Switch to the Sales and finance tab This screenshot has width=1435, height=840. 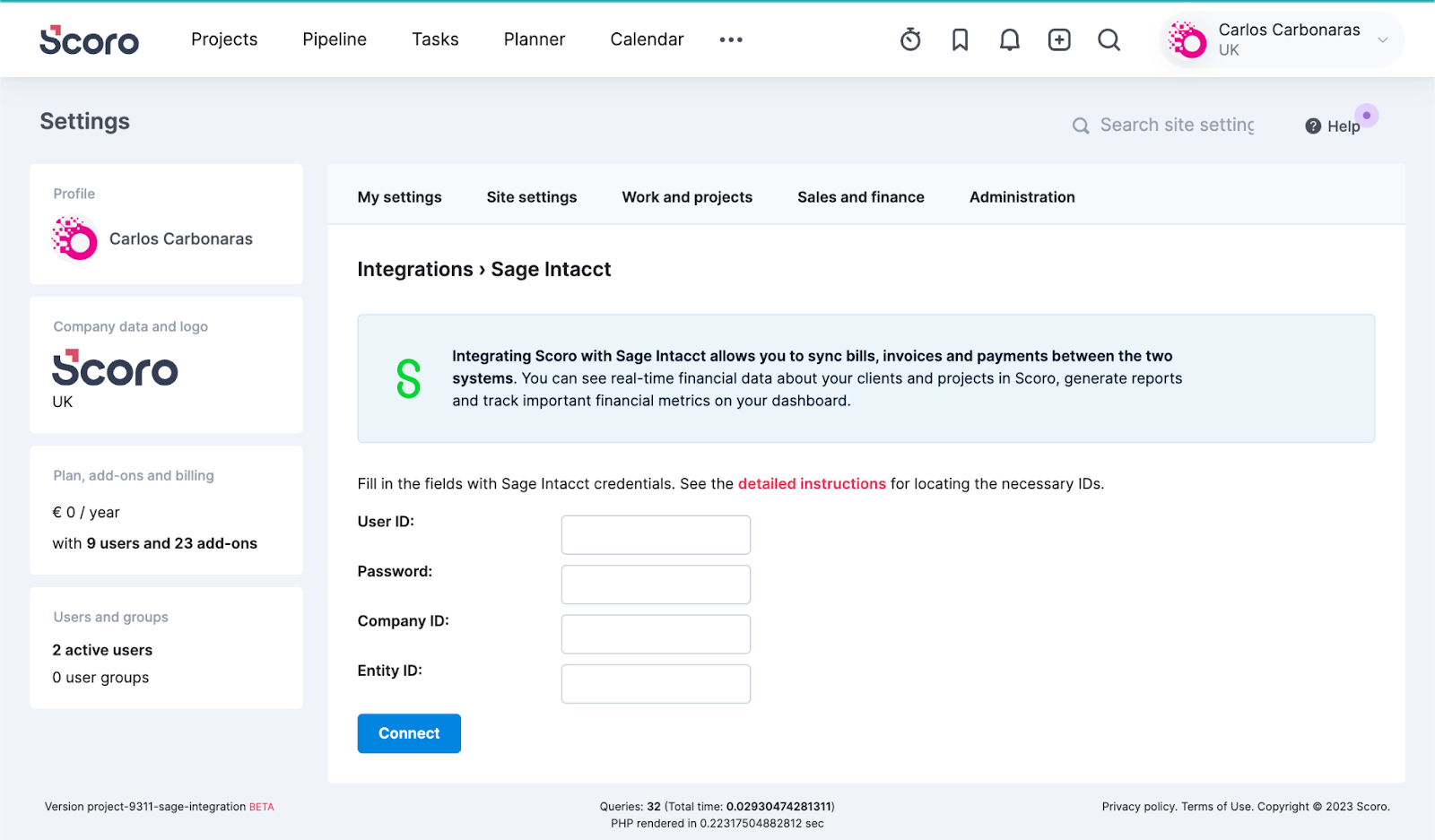pos(861,197)
